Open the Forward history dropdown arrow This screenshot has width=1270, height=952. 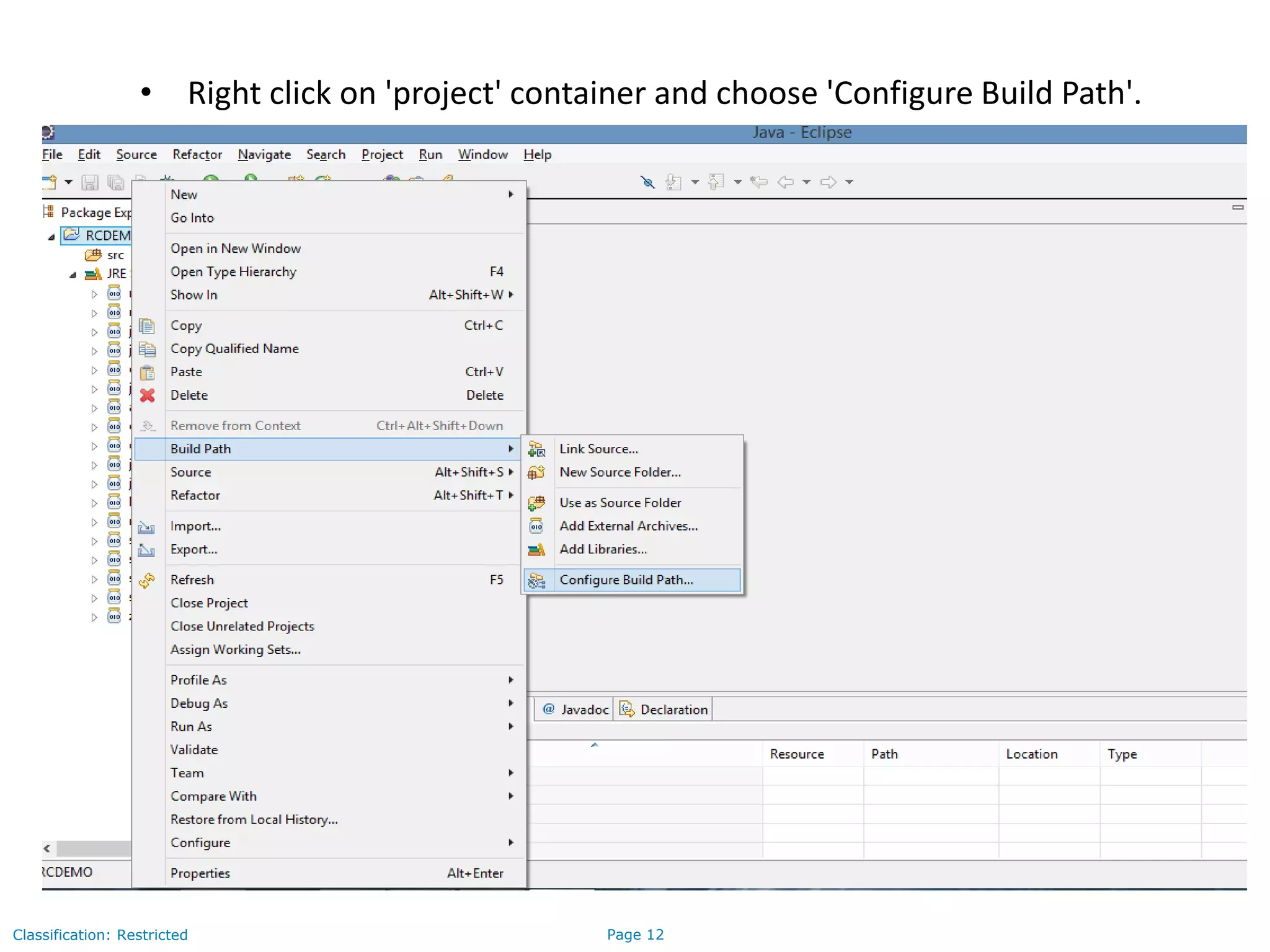[850, 182]
